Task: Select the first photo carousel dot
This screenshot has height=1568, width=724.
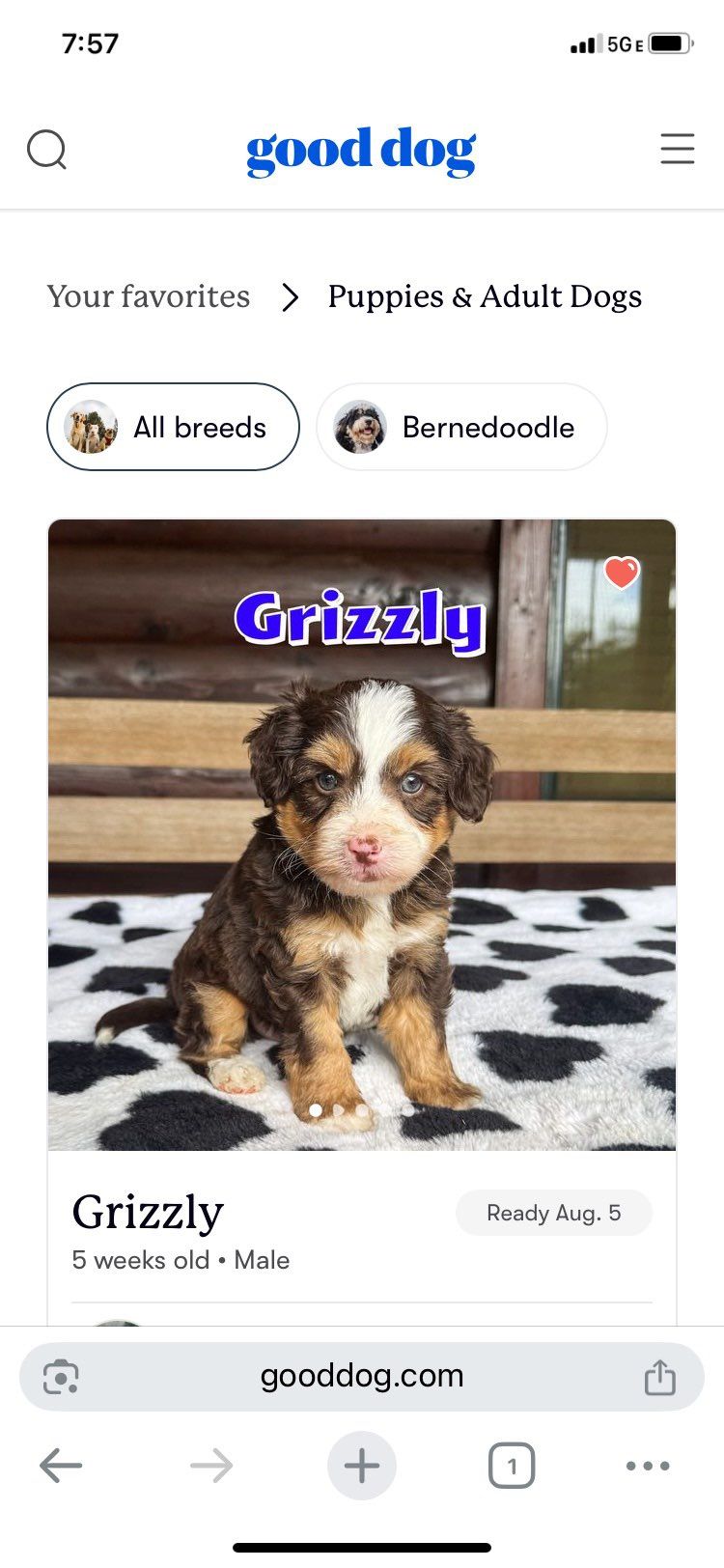Action: 316,1110
